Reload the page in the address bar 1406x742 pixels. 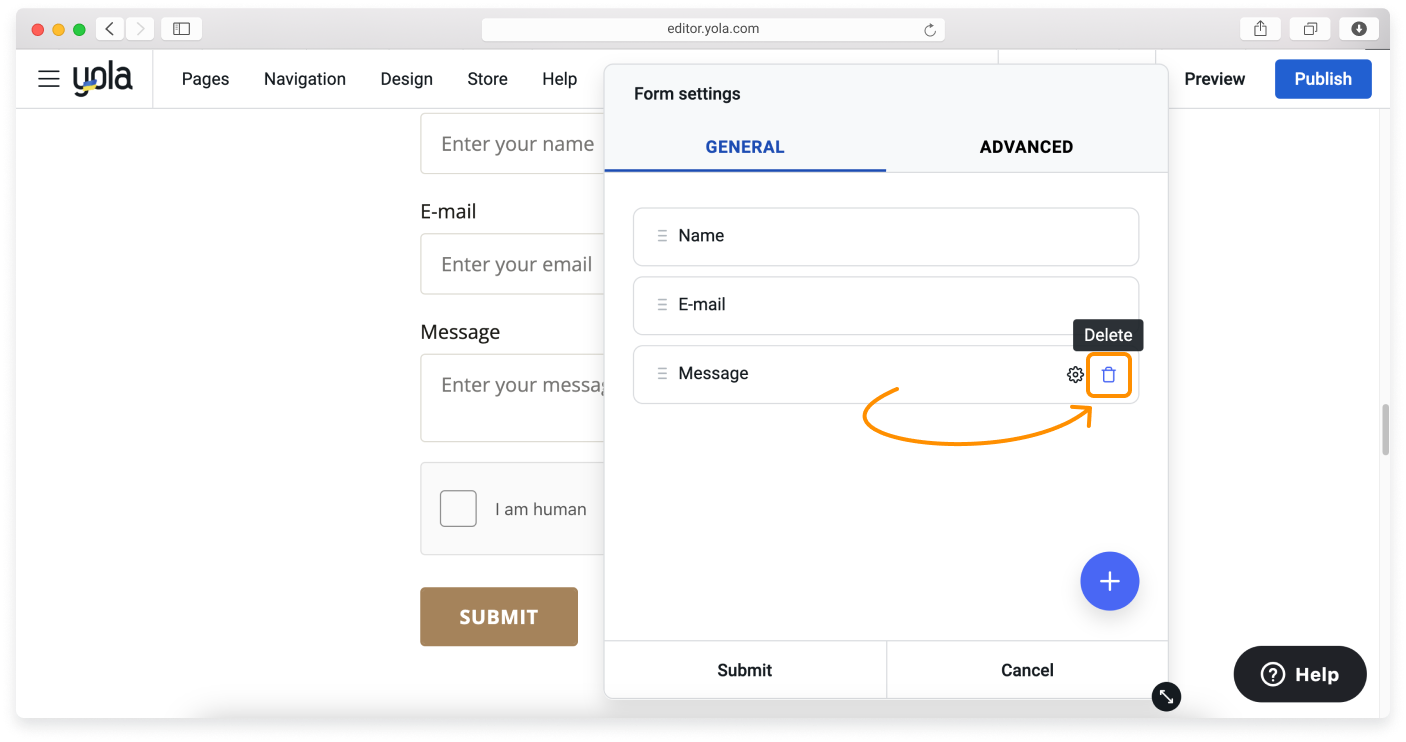pos(929,30)
